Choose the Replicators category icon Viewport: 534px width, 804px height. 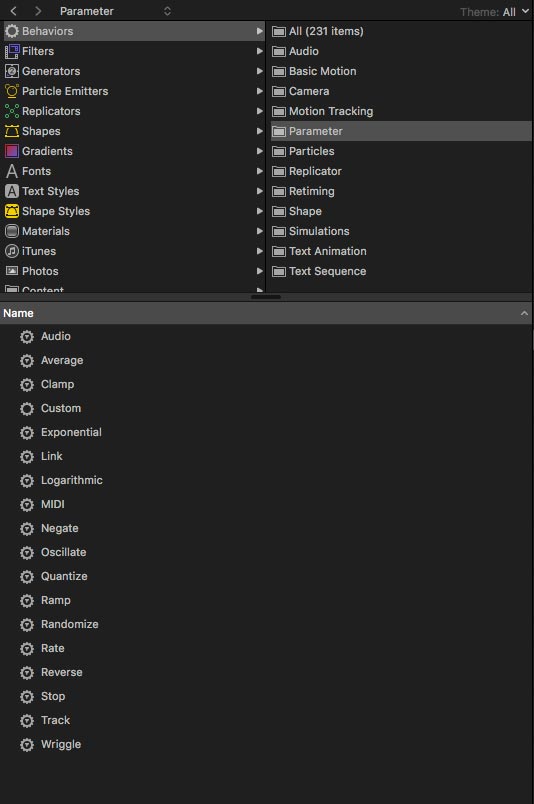click(x=11, y=111)
